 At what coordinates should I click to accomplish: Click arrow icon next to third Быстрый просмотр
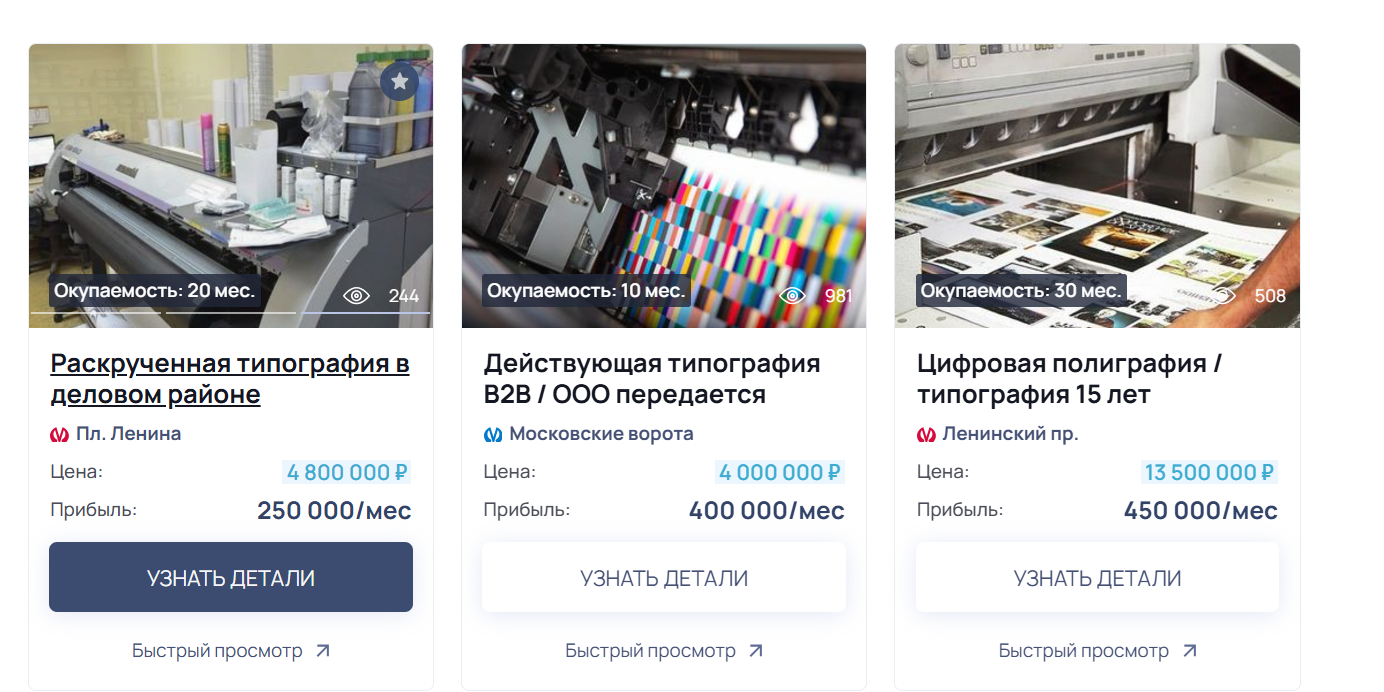1189,651
